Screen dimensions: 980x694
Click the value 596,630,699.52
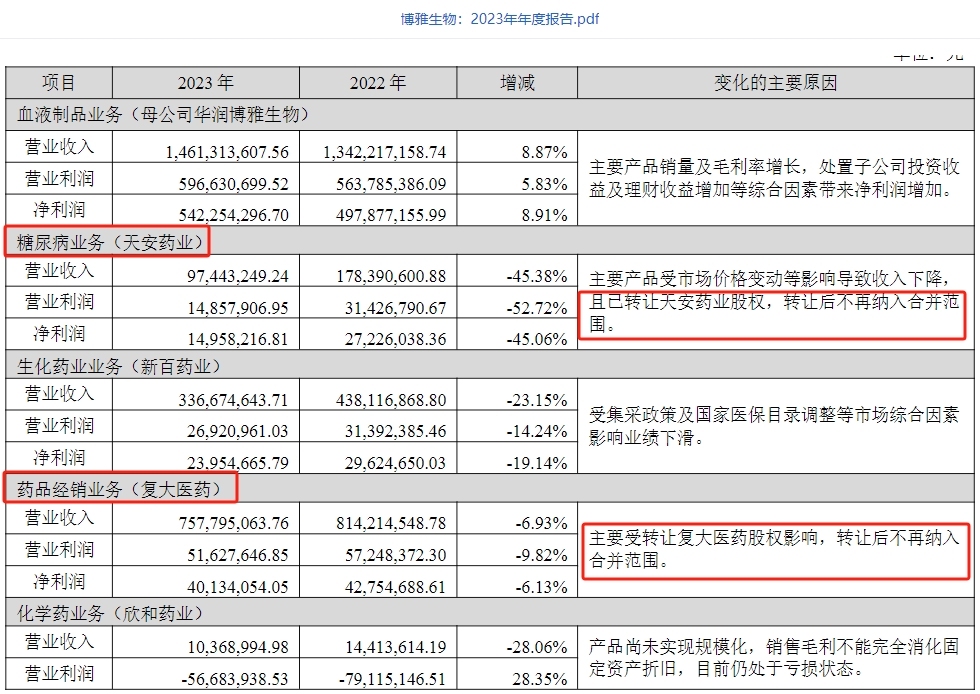(234, 184)
